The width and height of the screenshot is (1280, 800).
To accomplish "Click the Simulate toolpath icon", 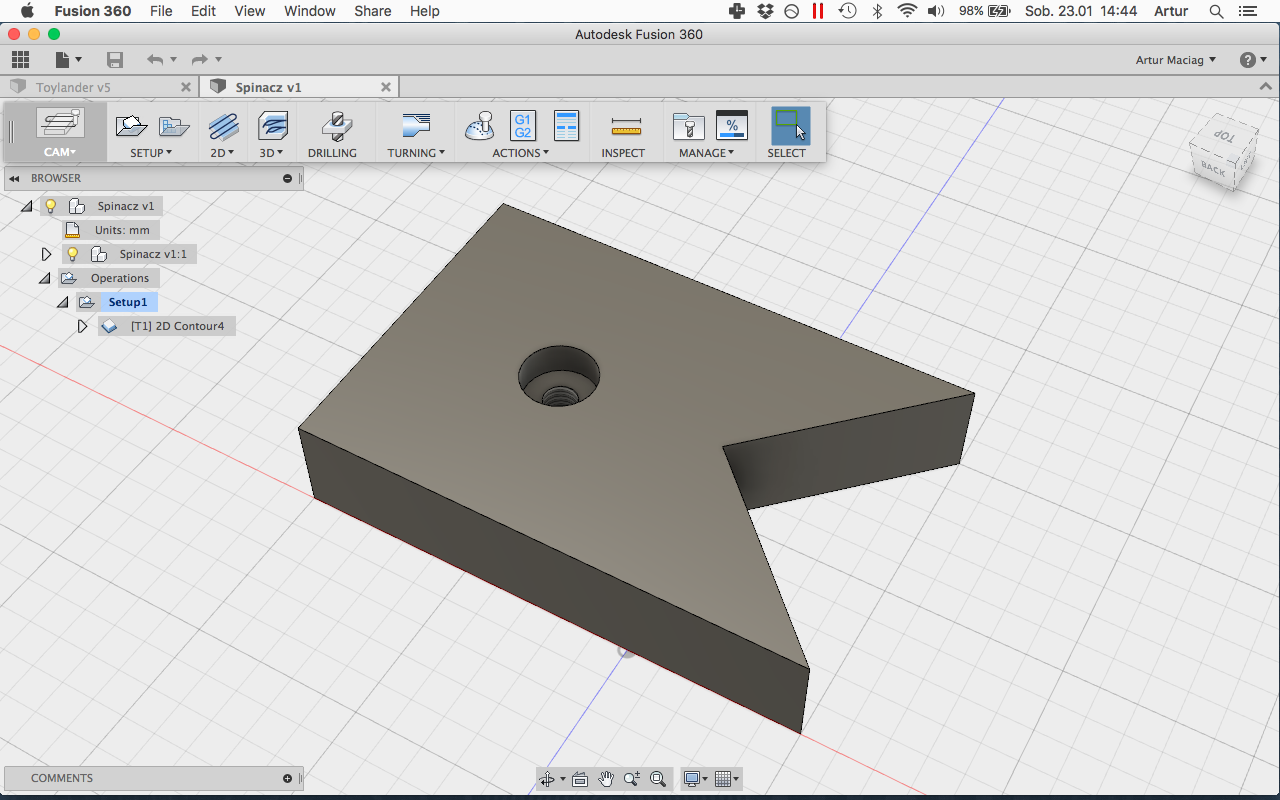I will click(480, 126).
